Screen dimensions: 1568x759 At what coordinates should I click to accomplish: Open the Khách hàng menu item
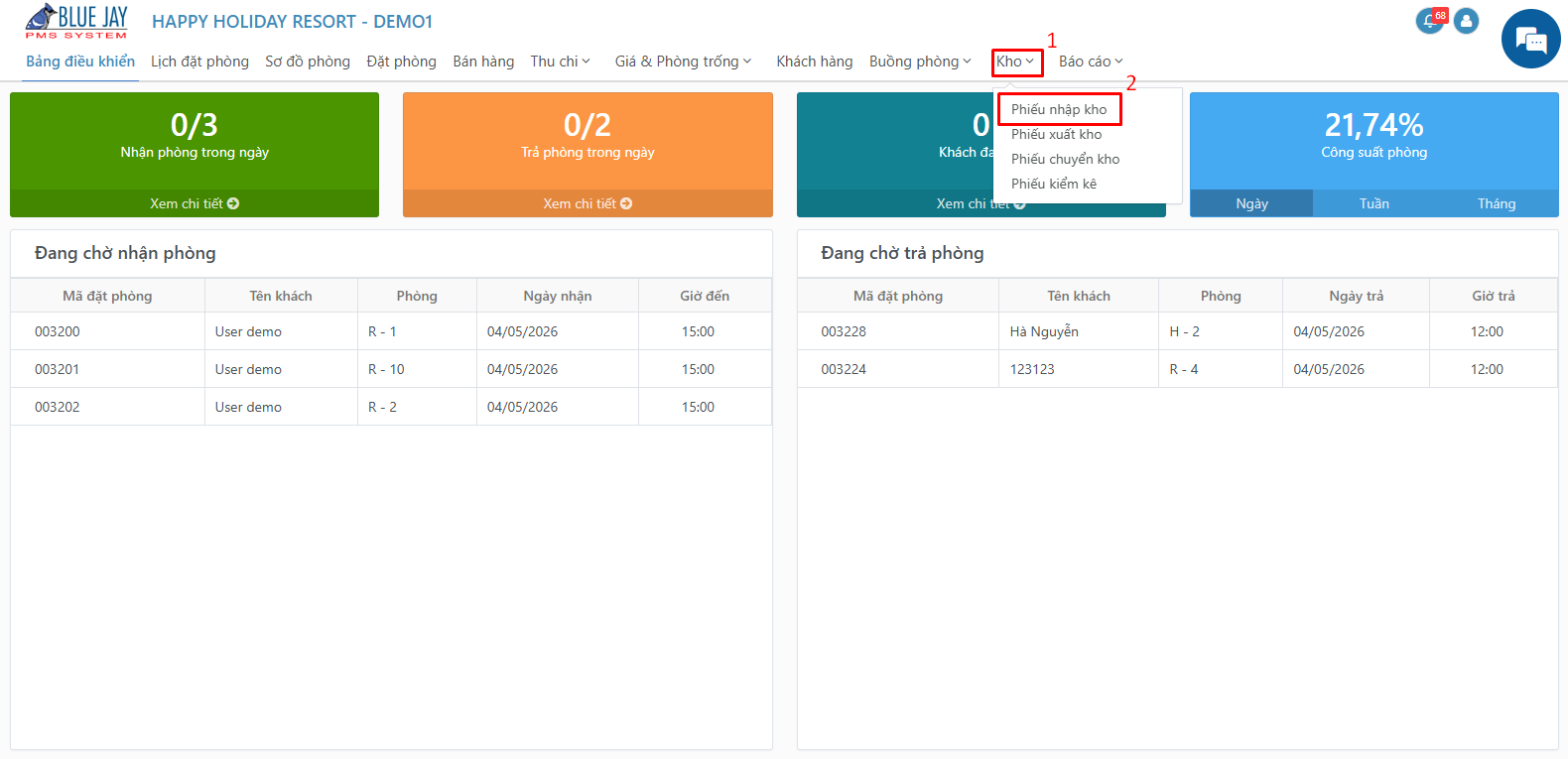[x=814, y=62]
